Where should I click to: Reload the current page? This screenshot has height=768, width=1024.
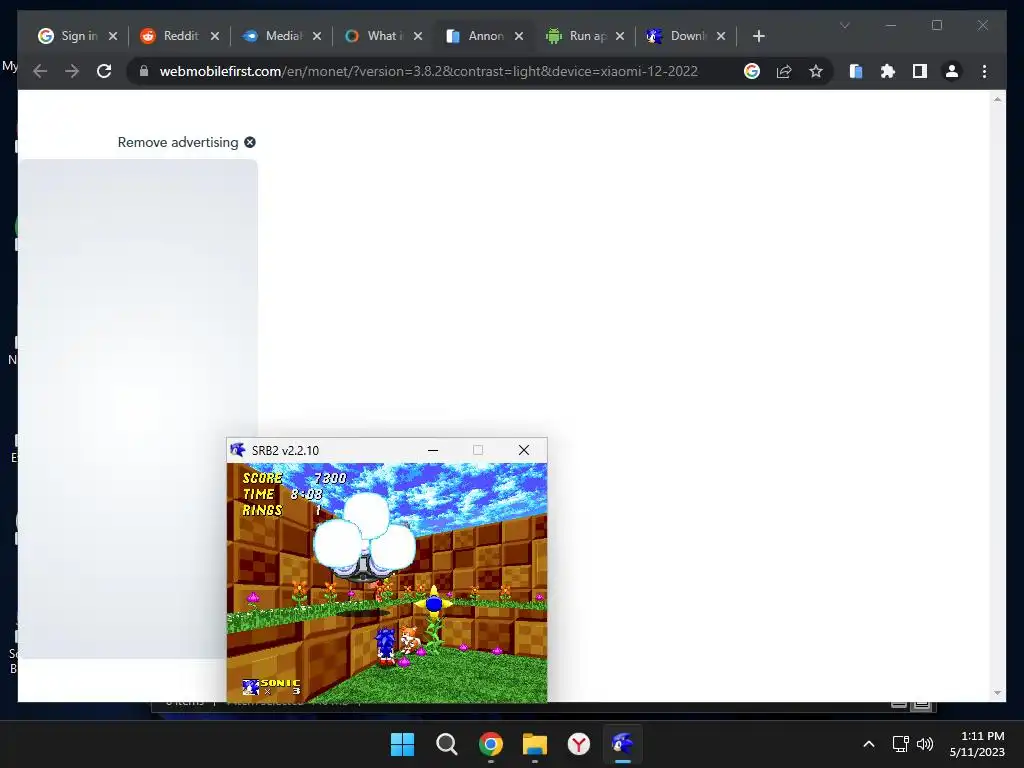[x=104, y=71]
